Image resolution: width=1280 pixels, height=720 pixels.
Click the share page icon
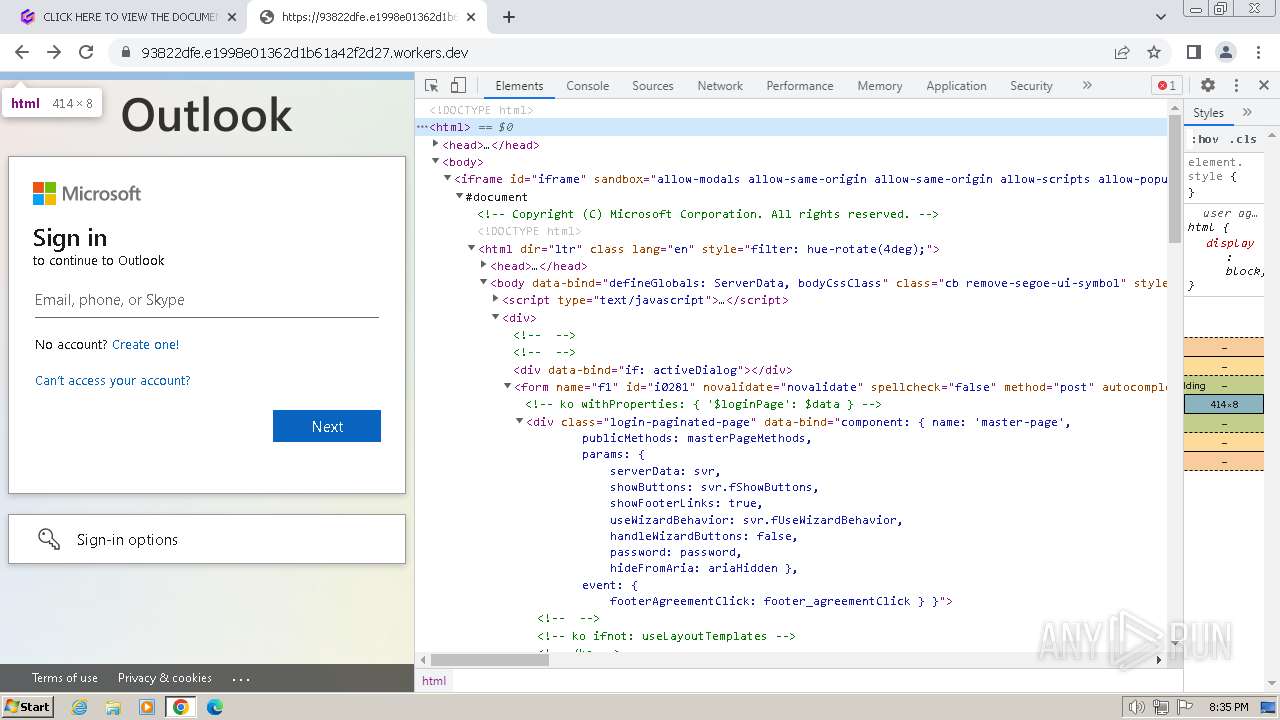[x=1122, y=52]
